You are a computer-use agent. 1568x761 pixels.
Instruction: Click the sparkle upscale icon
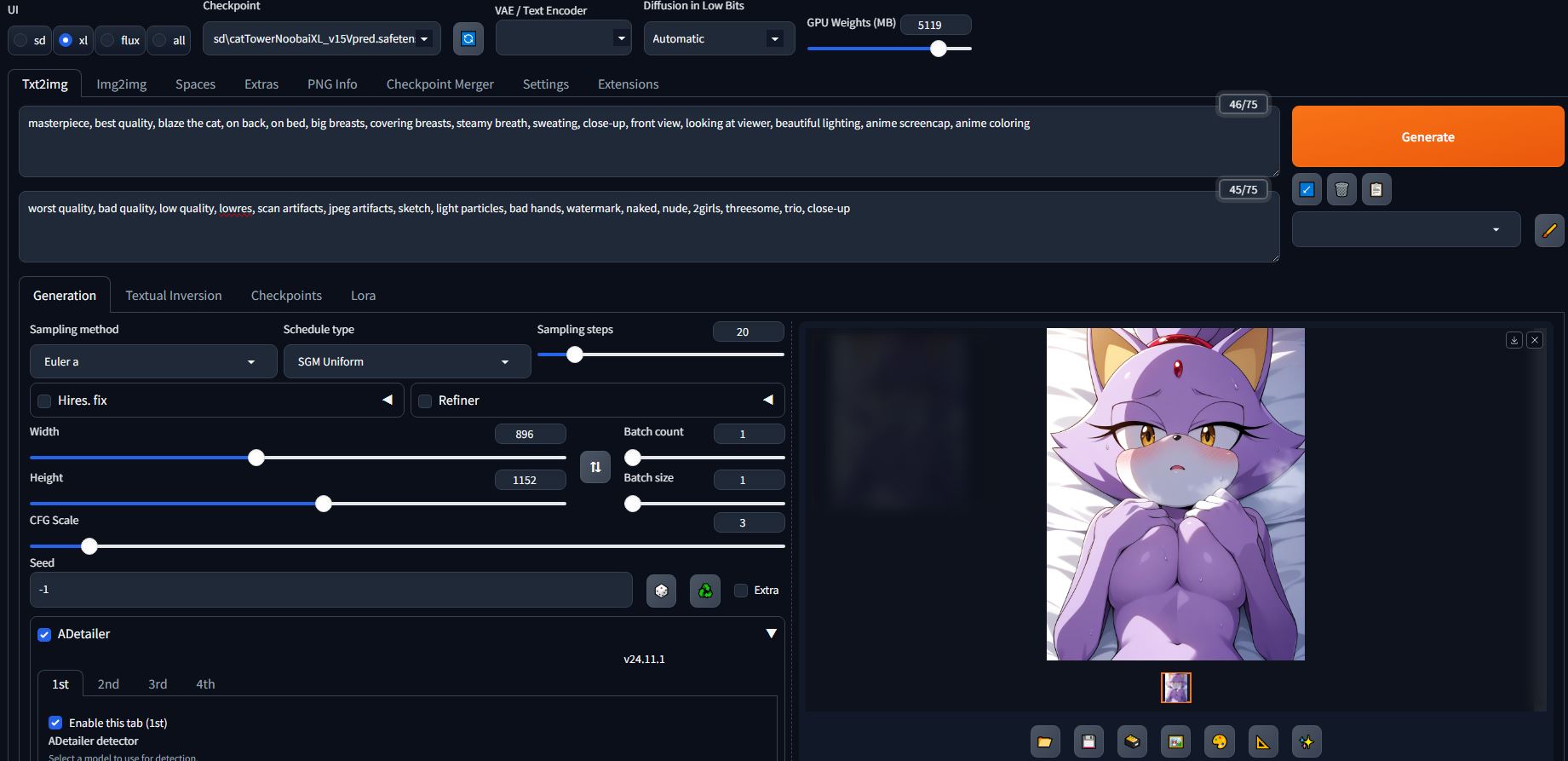click(x=1307, y=741)
